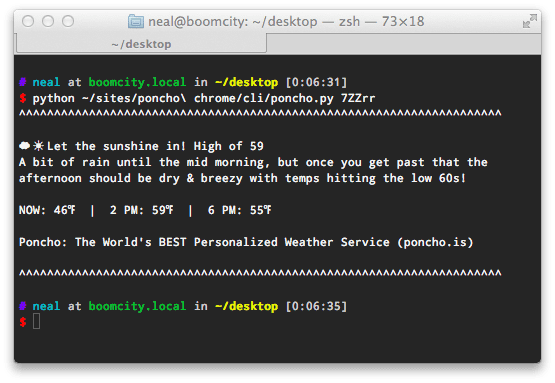The image size is (555, 383).
Task: Click the fullscreen arrows icon in title bar
Action: 530,21
